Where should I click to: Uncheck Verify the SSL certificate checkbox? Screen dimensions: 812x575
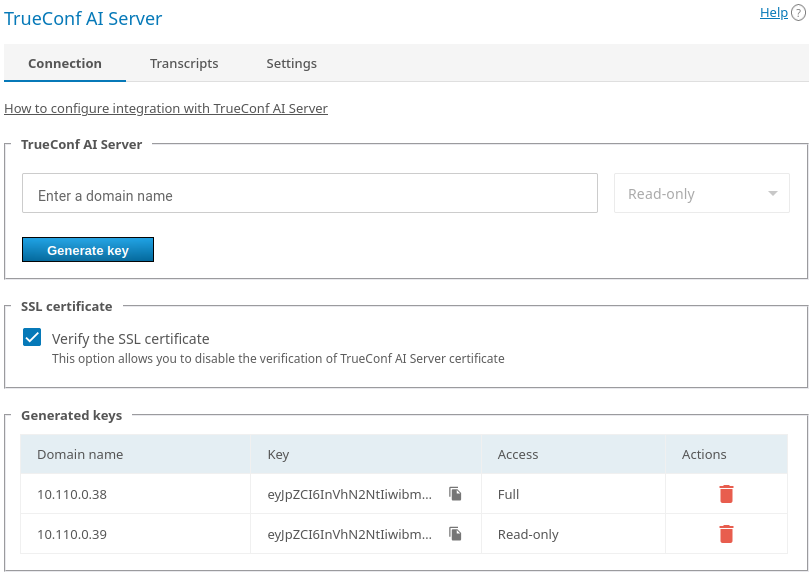click(32, 338)
